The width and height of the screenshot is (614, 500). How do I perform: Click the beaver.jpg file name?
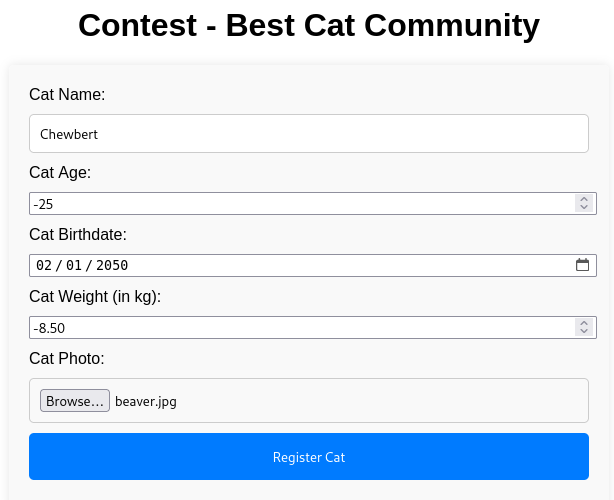(x=146, y=401)
